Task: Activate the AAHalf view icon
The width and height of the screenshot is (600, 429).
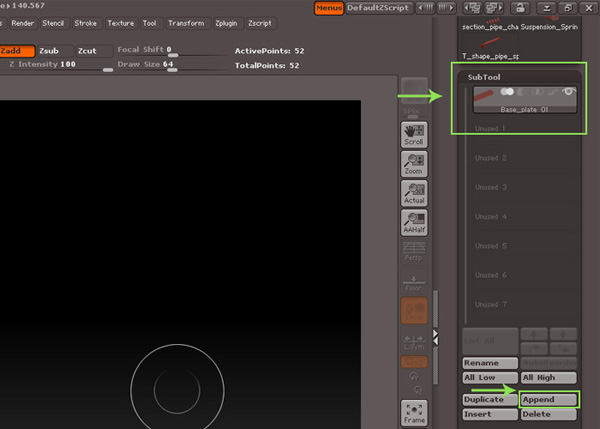Action: click(x=413, y=223)
